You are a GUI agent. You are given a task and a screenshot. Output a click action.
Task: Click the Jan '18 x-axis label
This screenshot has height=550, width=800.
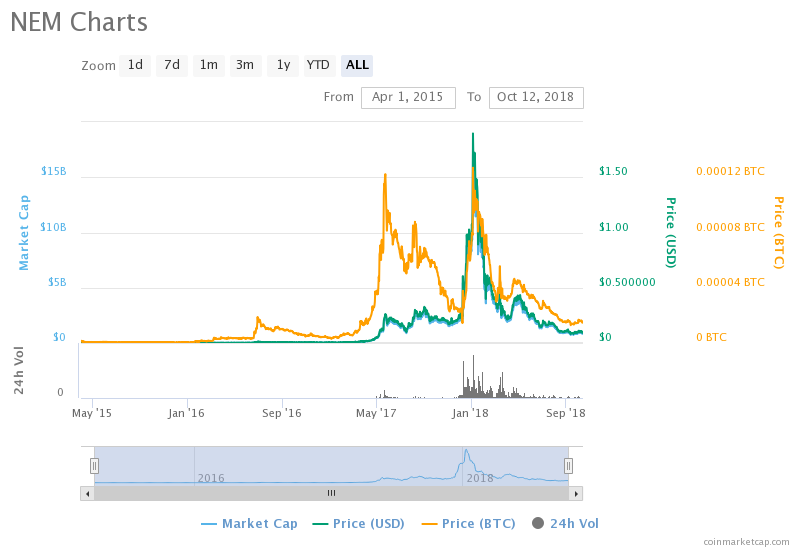[x=470, y=413]
